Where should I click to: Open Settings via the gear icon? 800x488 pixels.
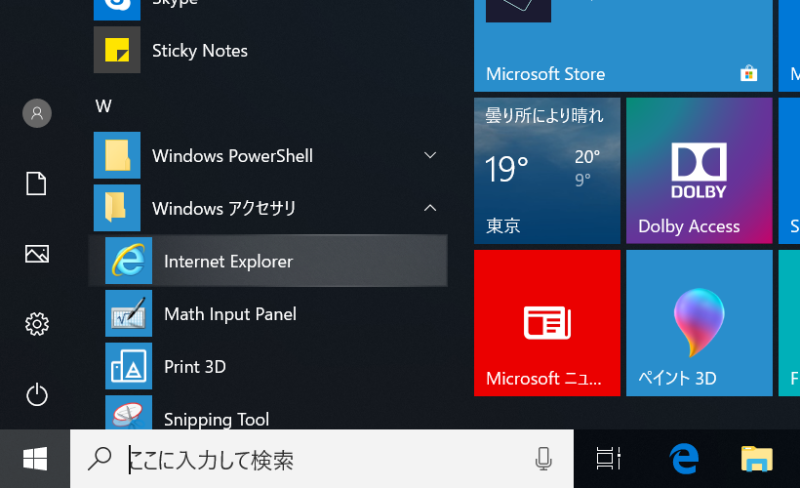click(37, 324)
